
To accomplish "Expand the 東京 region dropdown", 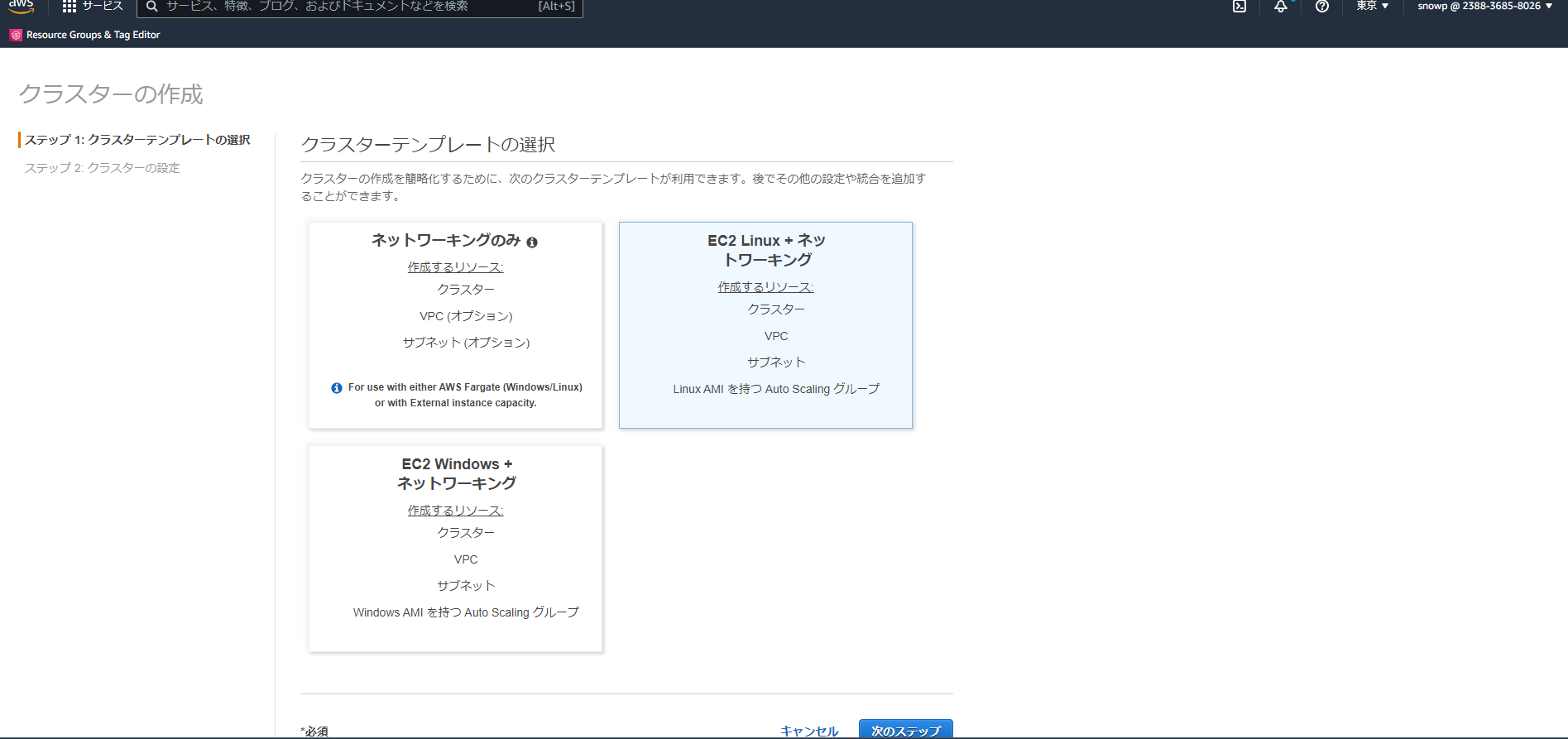I will tap(1372, 6).
